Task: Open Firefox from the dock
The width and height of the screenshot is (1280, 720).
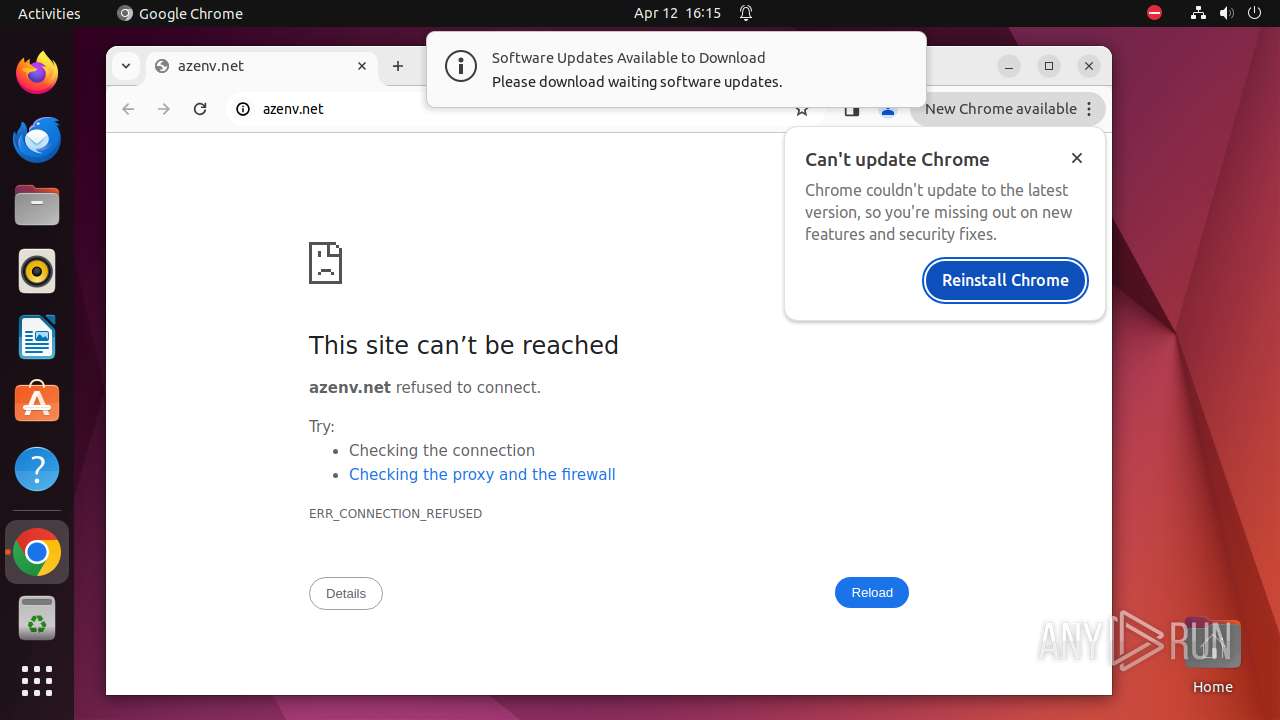Action: [37, 73]
